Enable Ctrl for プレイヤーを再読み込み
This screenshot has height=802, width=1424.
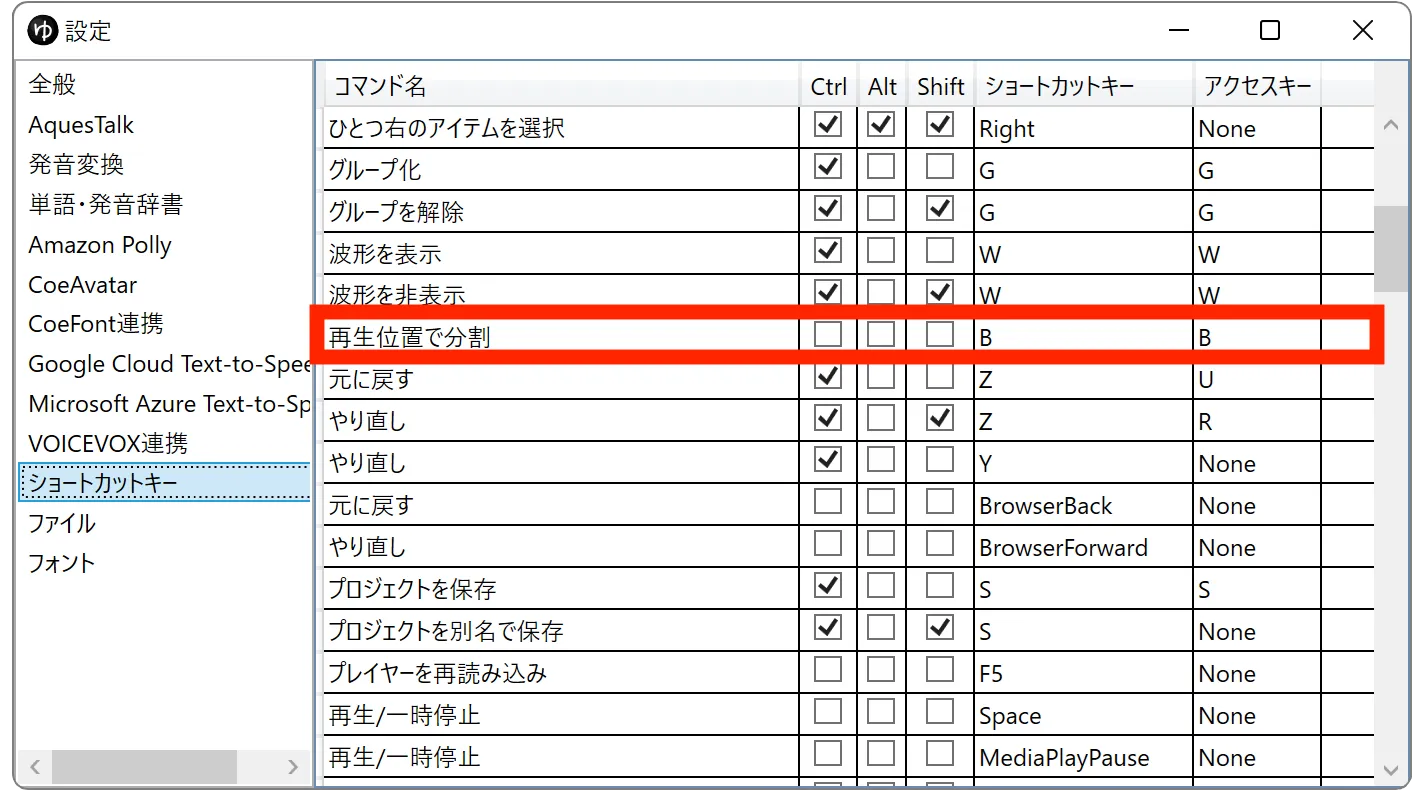tap(828, 670)
